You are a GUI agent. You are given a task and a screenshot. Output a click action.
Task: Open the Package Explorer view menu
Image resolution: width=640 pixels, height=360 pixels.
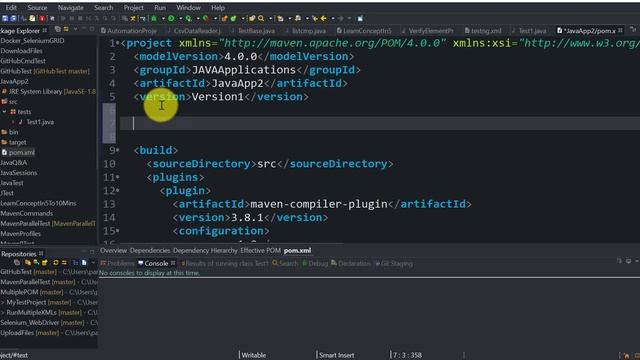[x=76, y=29]
